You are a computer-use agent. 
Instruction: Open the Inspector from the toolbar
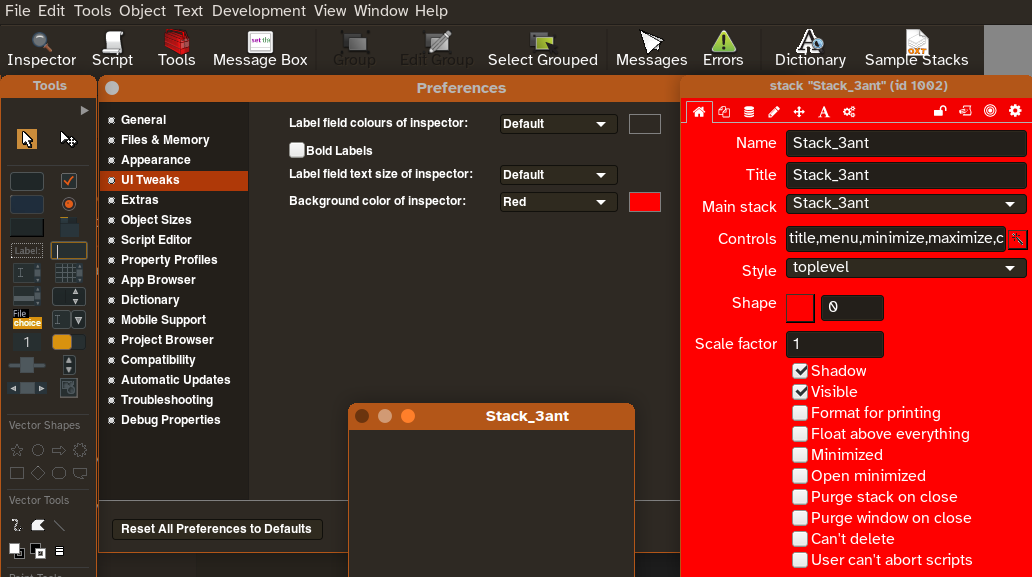41,50
